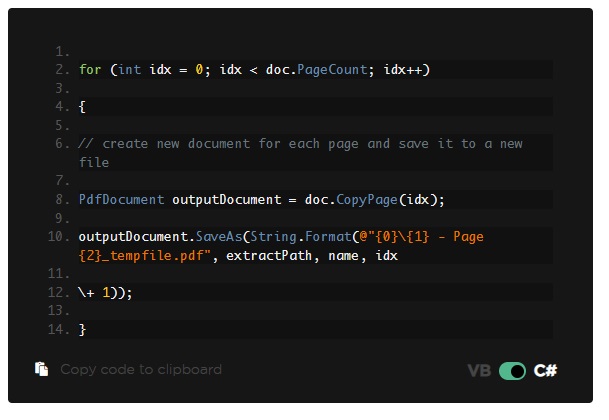Click 'PageCount' property on line 2

332,70
